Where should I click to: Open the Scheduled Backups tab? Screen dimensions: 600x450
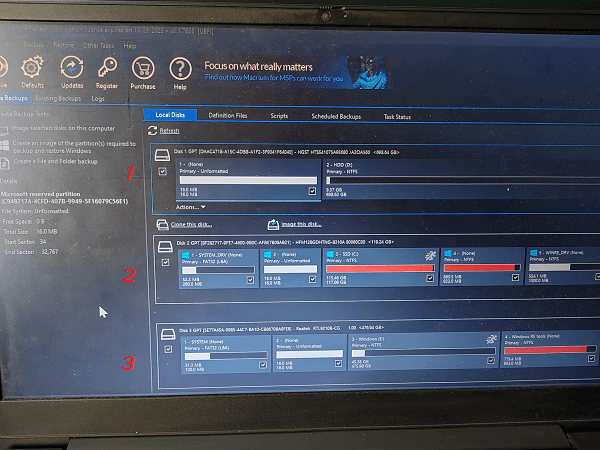tap(336, 116)
